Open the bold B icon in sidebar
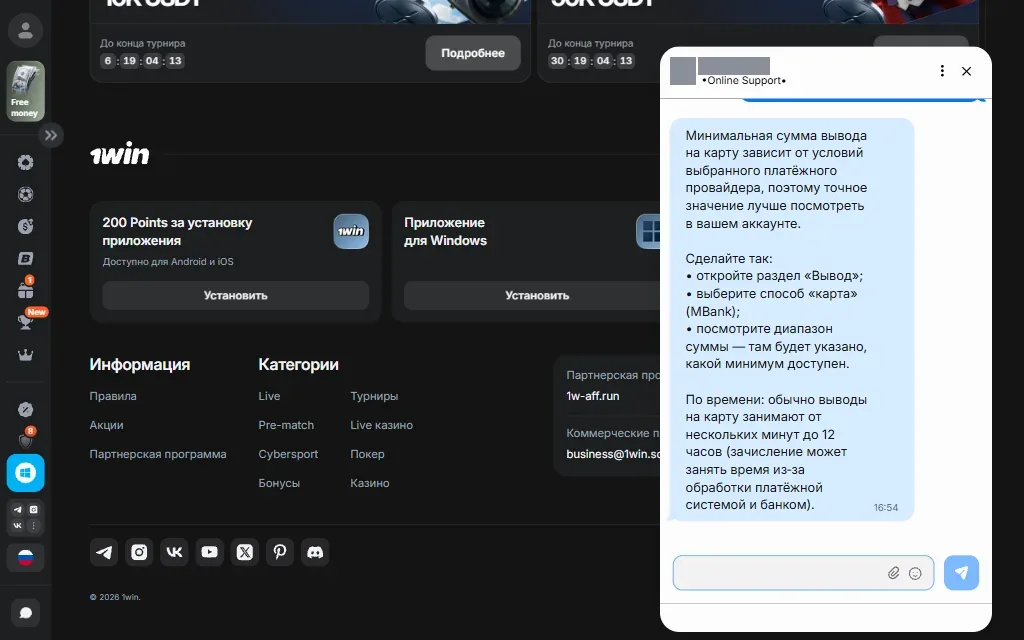 [25, 259]
